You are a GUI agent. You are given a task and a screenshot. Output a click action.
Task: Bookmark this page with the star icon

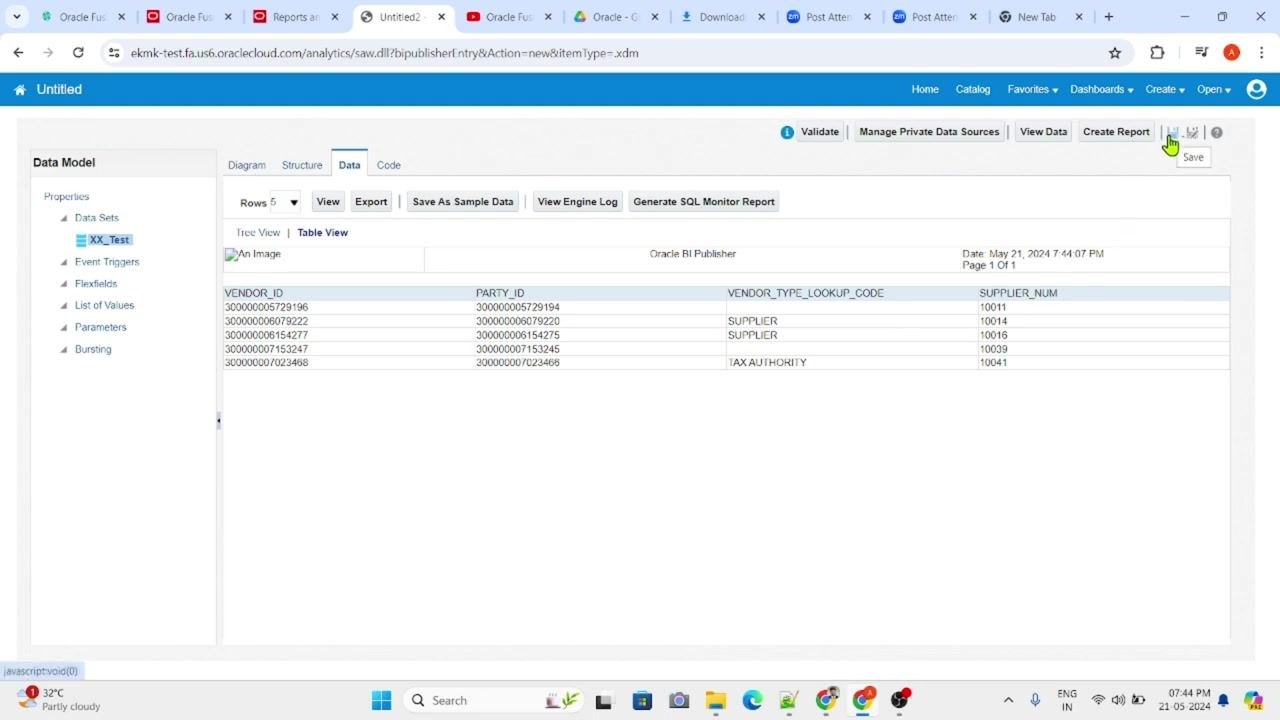(x=1115, y=53)
